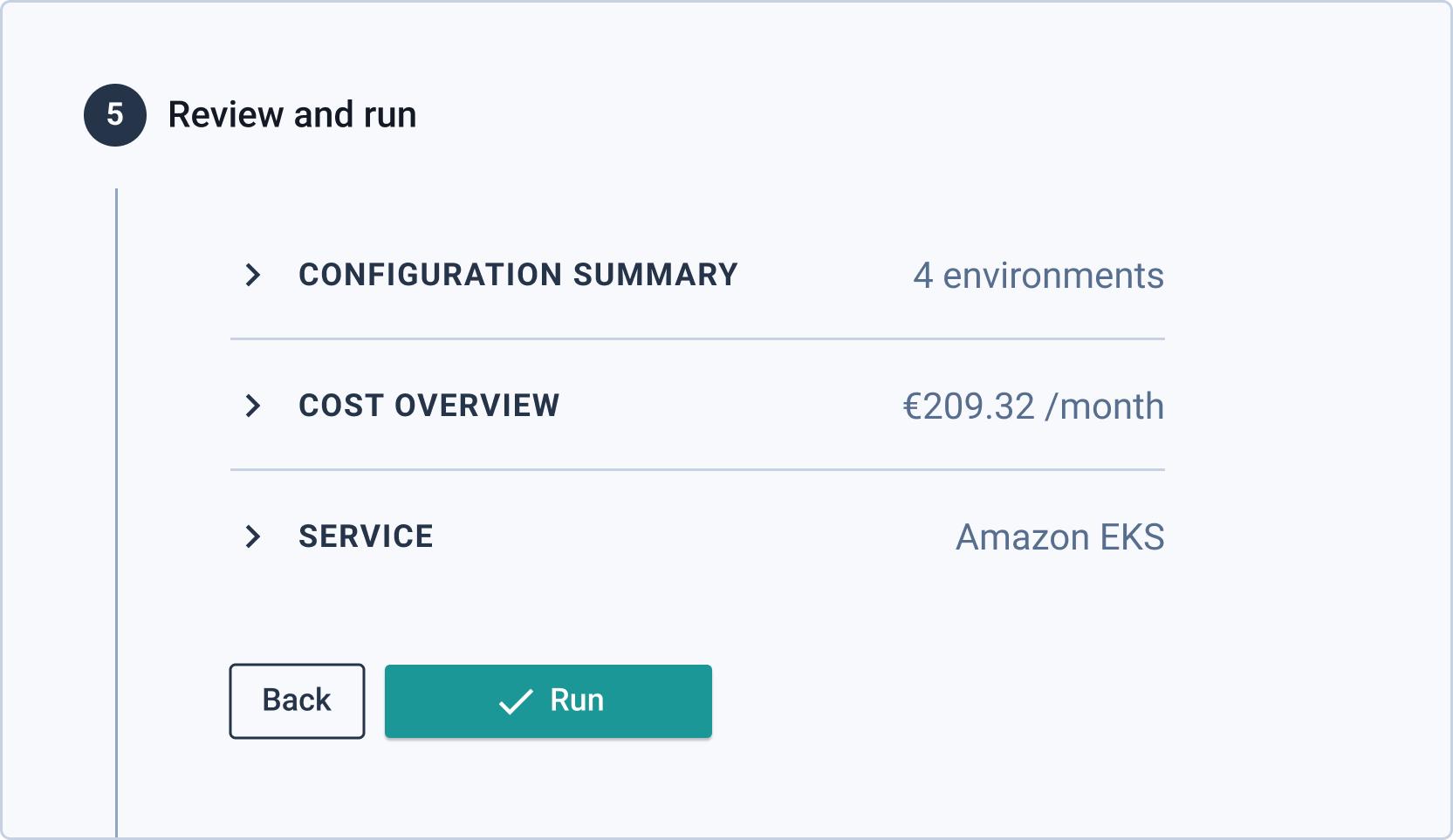Click the checkmark icon in Run button
Screen dimensions: 1453x840
[516, 701]
